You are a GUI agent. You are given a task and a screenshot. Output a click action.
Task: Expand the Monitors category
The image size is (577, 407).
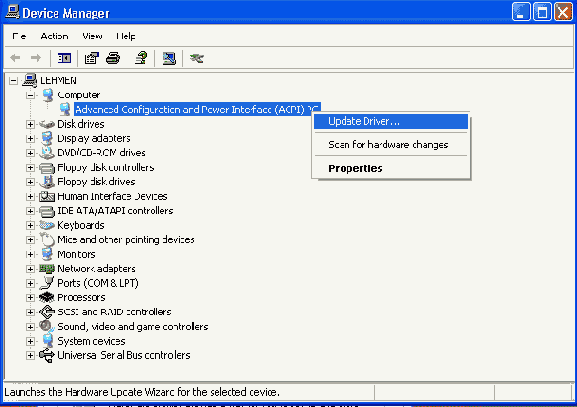[x=31, y=254]
